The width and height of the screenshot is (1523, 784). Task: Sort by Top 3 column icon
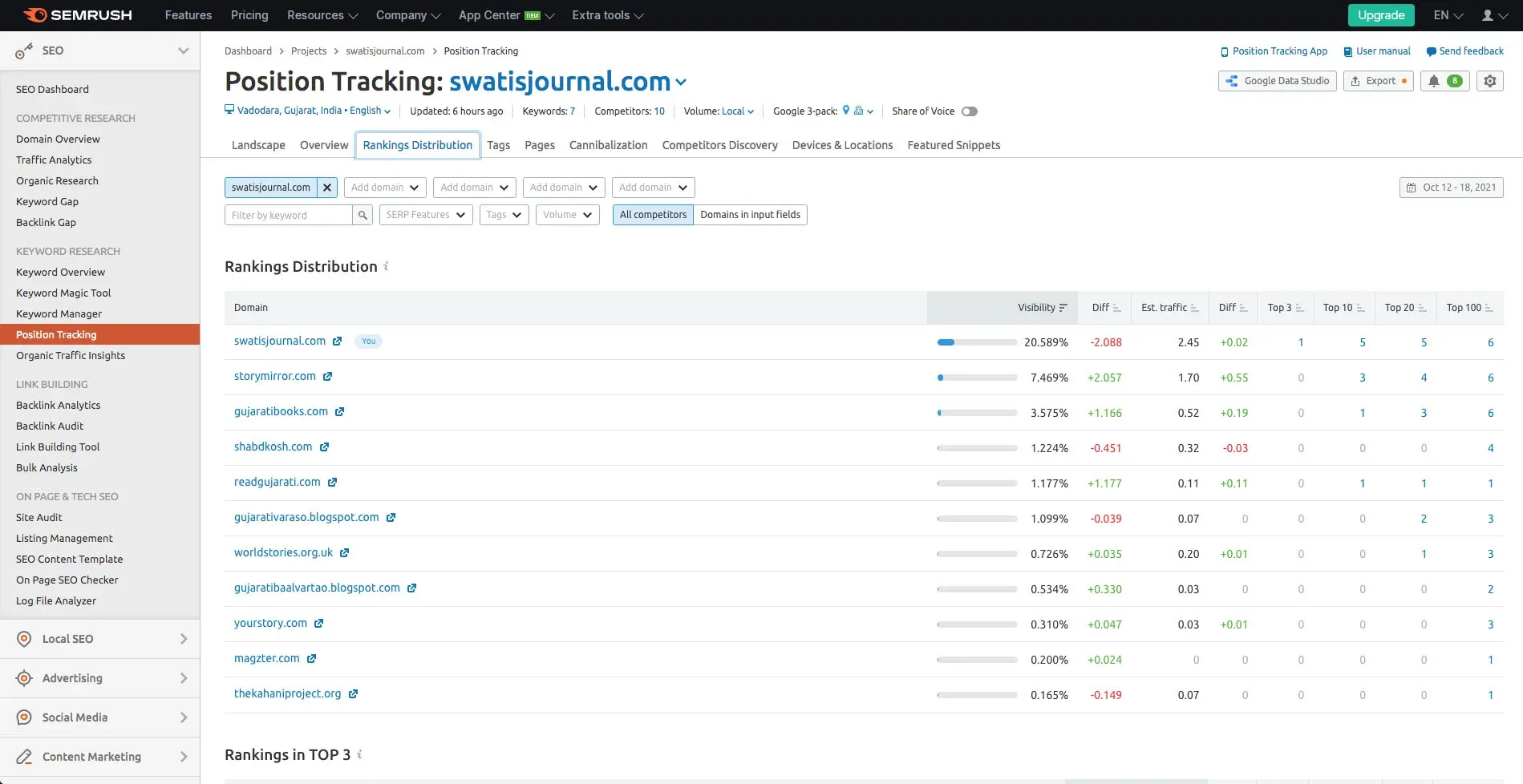pyautogui.click(x=1299, y=308)
